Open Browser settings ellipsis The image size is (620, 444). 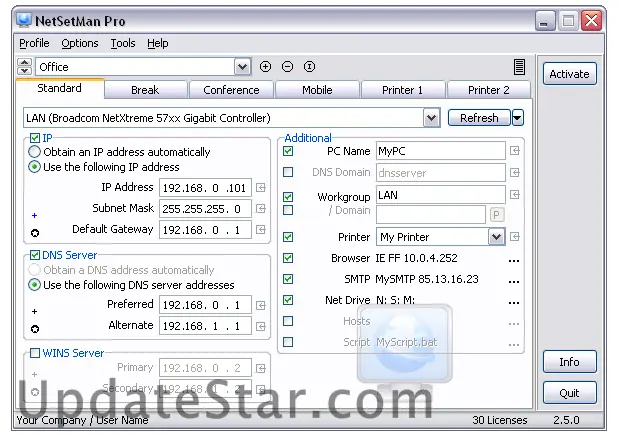[514, 261]
